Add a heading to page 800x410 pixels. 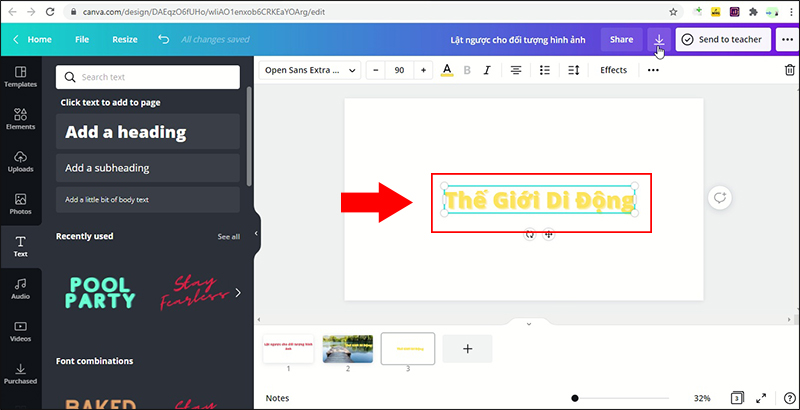click(x=147, y=132)
